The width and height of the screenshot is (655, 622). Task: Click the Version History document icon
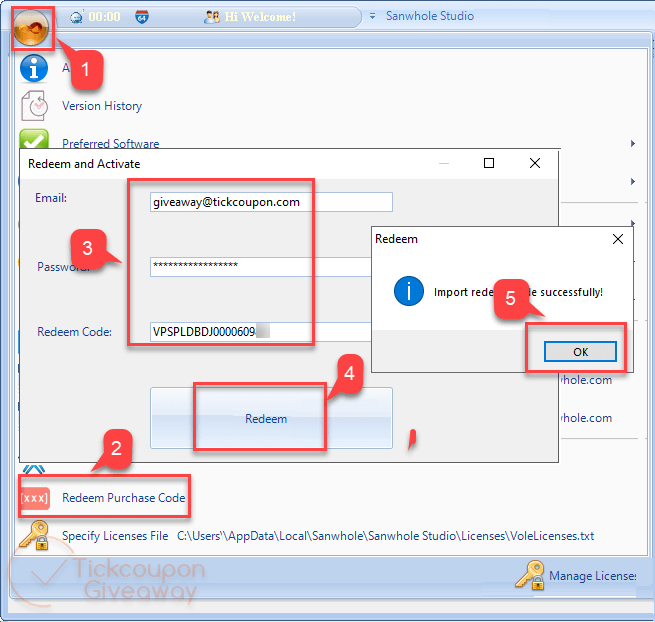coord(34,106)
